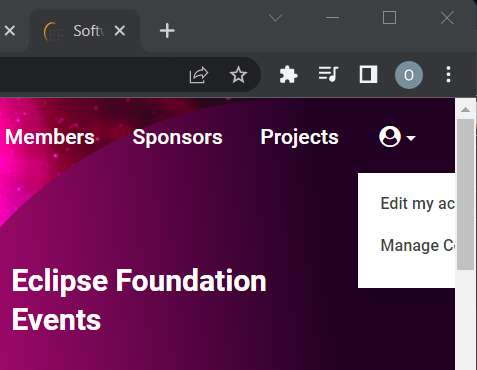Close the Eclipse Foundation tab
This screenshot has height=370, width=477.
[x=120, y=31]
